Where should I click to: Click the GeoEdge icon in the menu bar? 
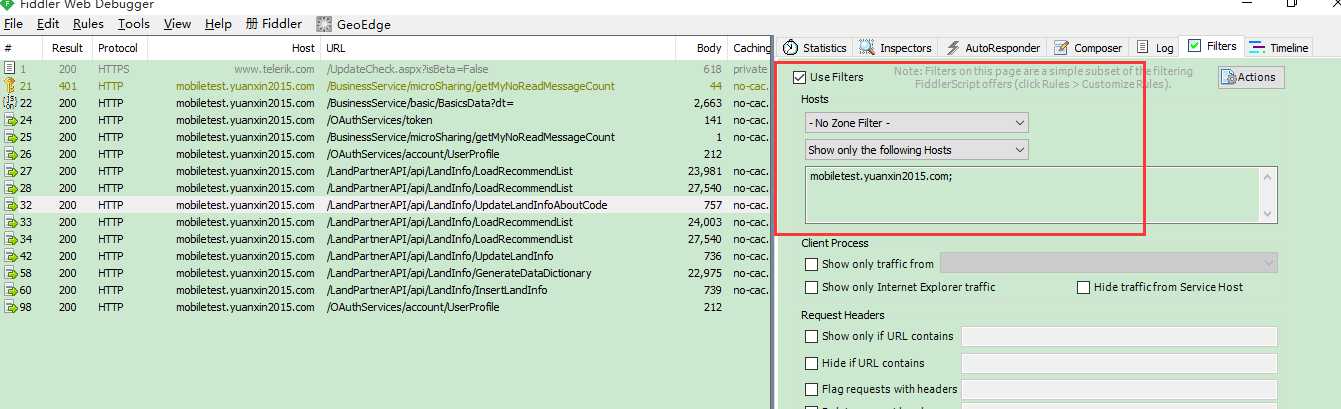pyautogui.click(x=324, y=24)
